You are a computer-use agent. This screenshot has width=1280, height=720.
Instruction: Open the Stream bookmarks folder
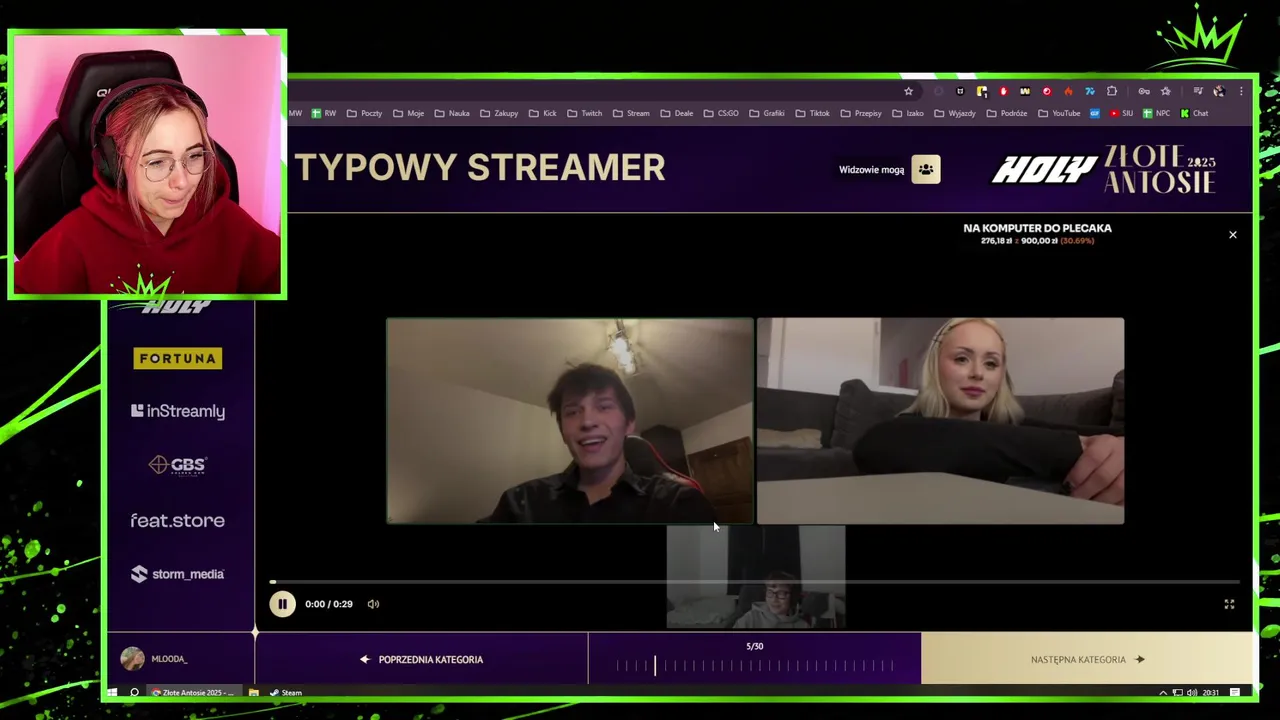pyautogui.click(x=631, y=113)
